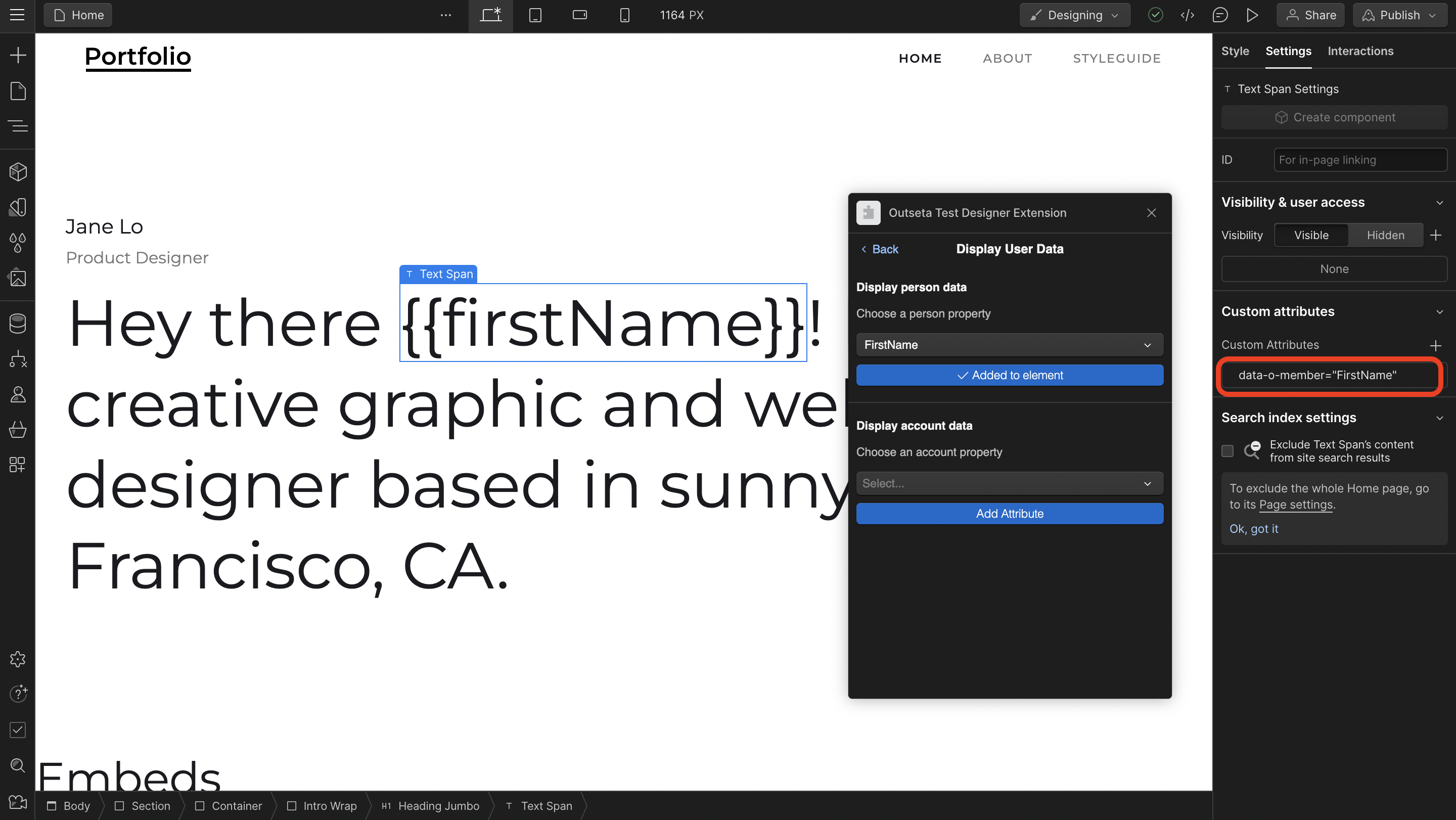The height and width of the screenshot is (820, 1456).
Task: Click the ID in-page linking field
Action: tap(1359, 160)
